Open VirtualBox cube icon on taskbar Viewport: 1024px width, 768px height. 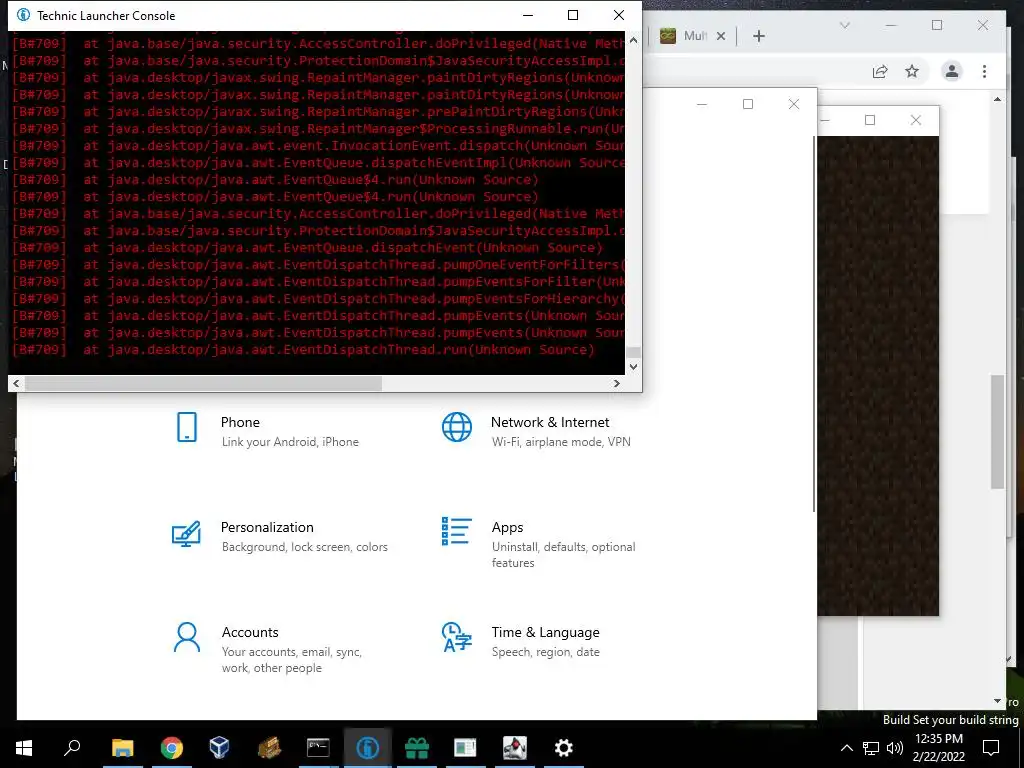click(219, 748)
